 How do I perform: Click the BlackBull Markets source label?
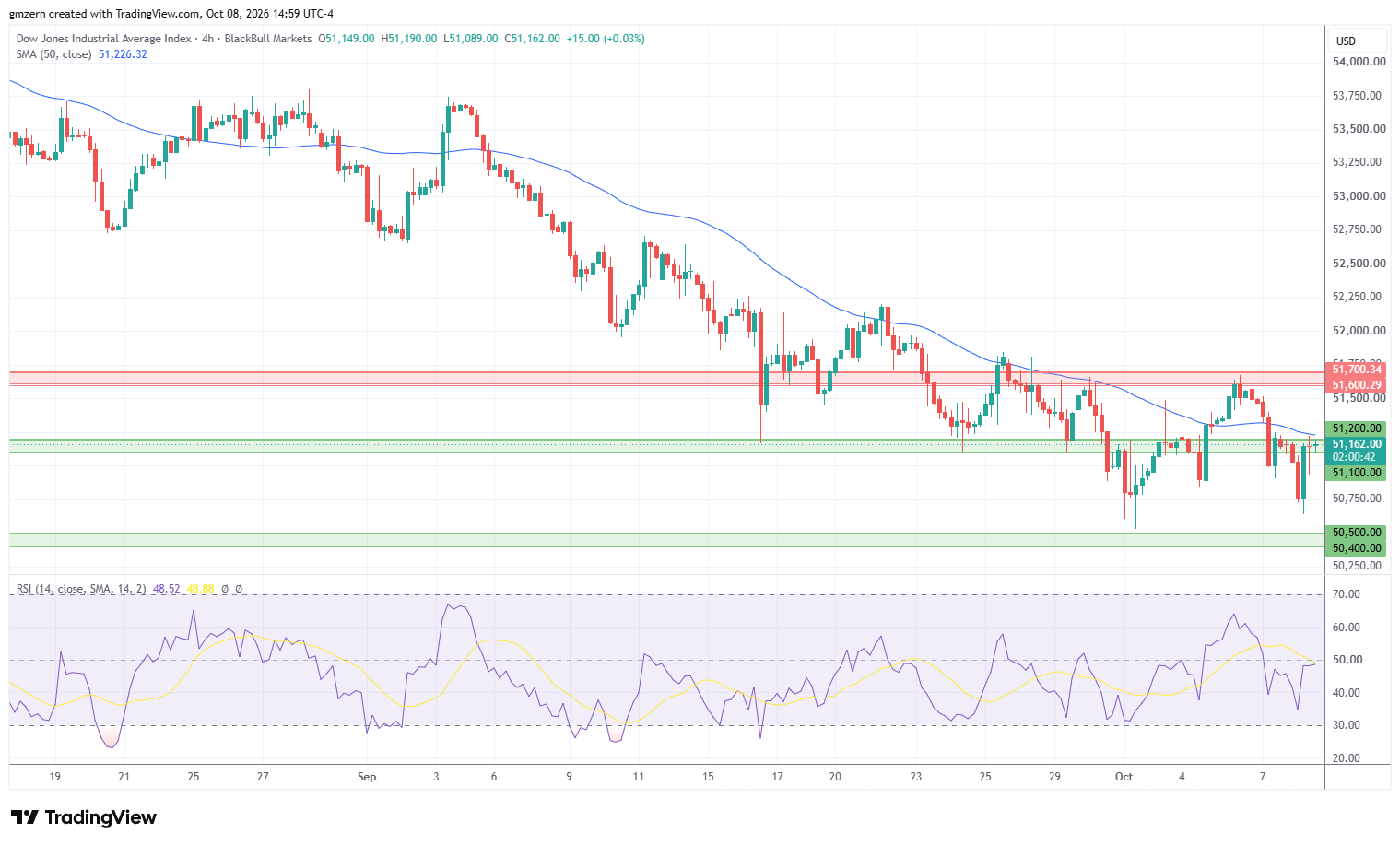(268, 39)
